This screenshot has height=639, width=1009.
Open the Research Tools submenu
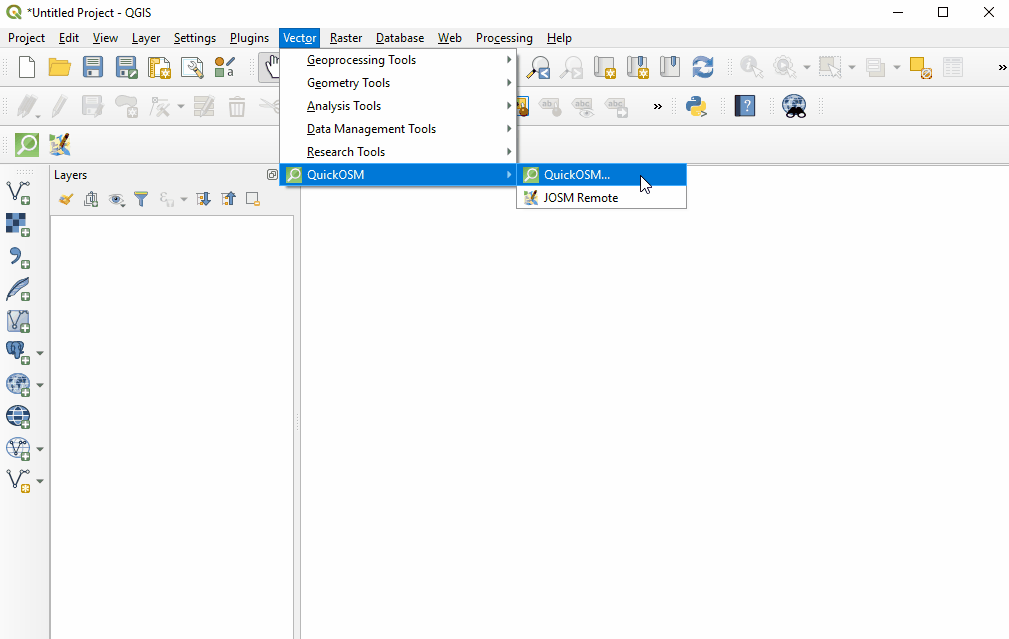(x=398, y=152)
